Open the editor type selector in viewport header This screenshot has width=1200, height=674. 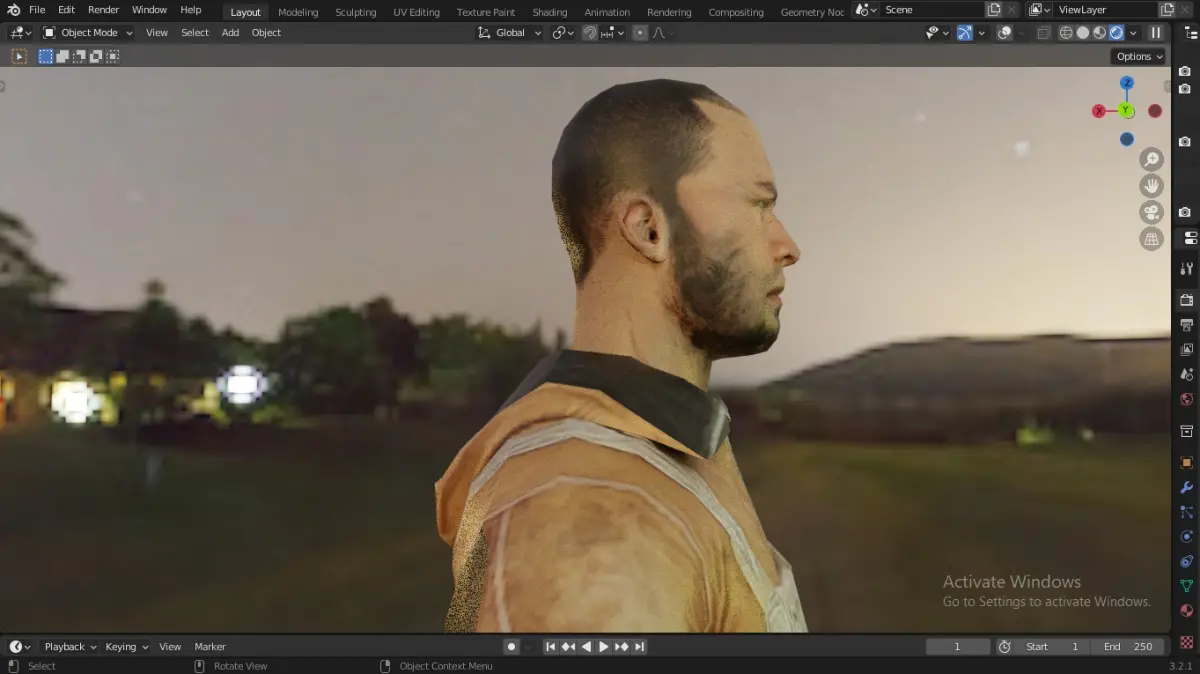(x=20, y=32)
